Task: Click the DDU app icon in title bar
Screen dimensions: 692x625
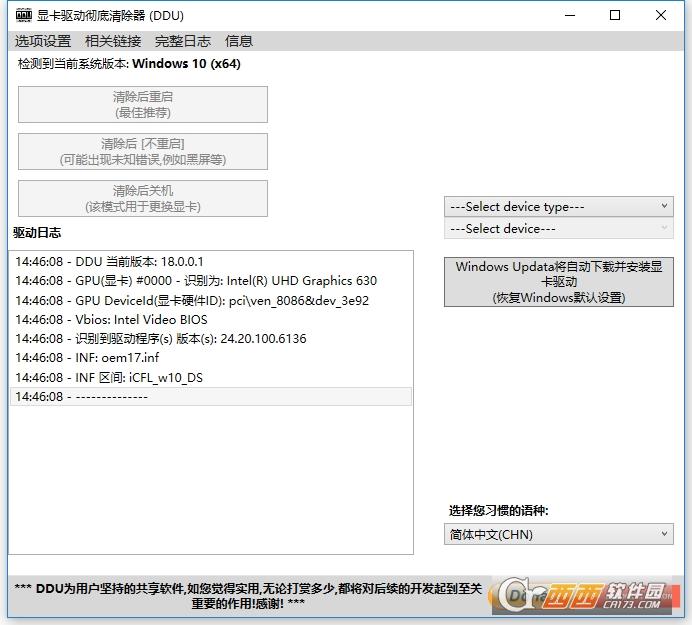Action: (23, 15)
